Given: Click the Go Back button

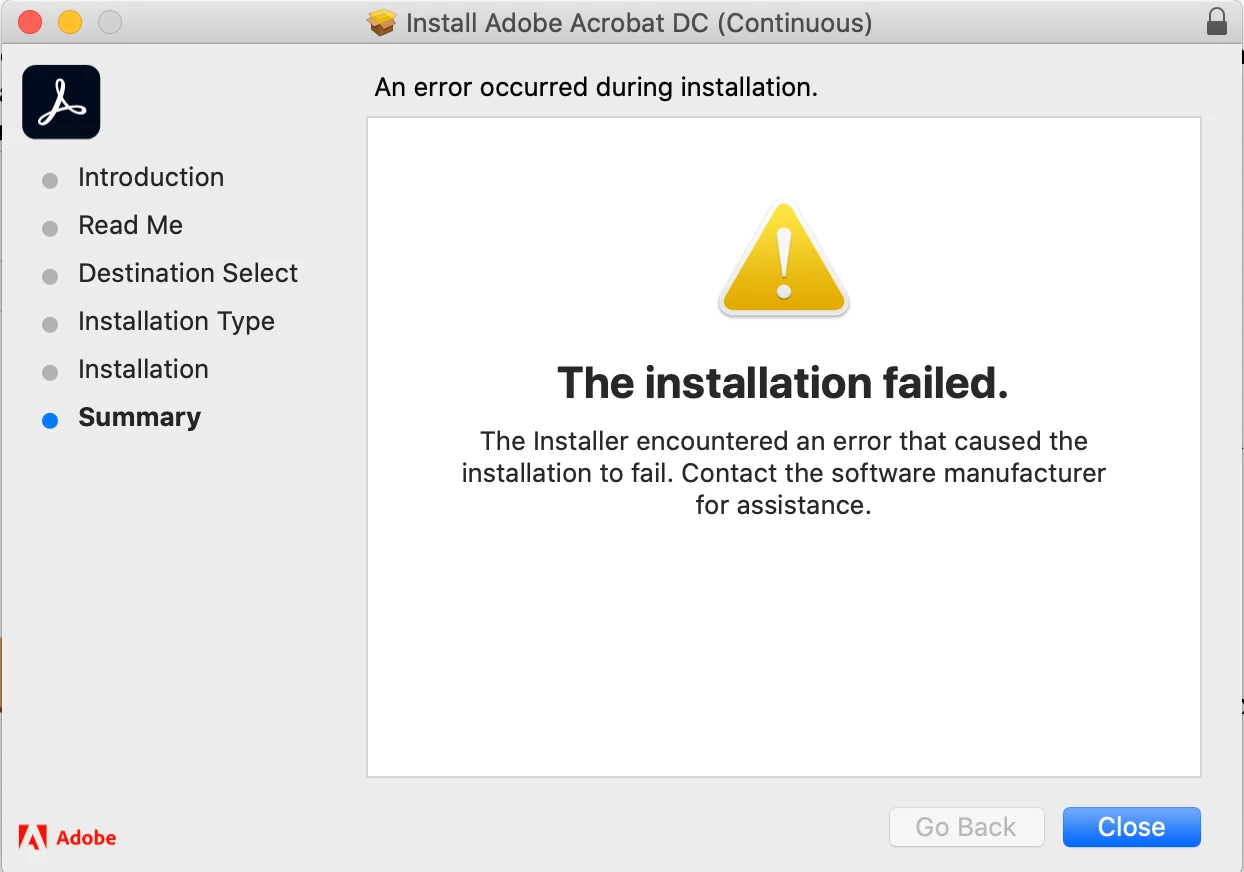Looking at the screenshot, I should coord(966,827).
